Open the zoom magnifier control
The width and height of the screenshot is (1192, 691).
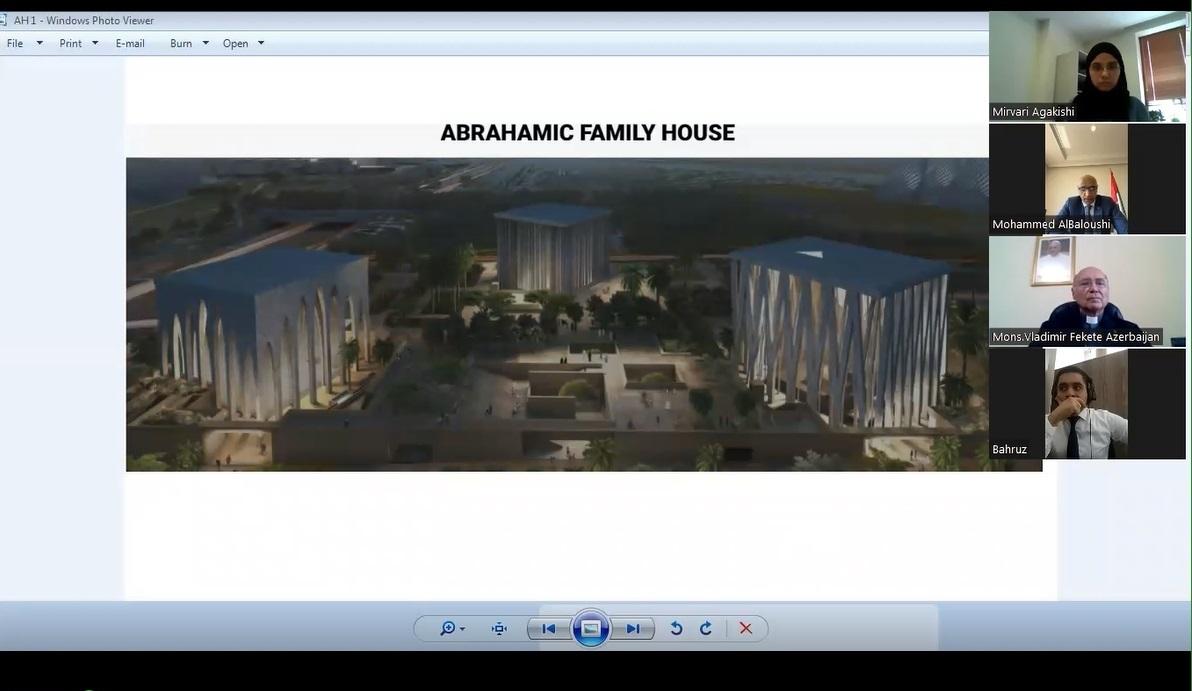click(448, 628)
